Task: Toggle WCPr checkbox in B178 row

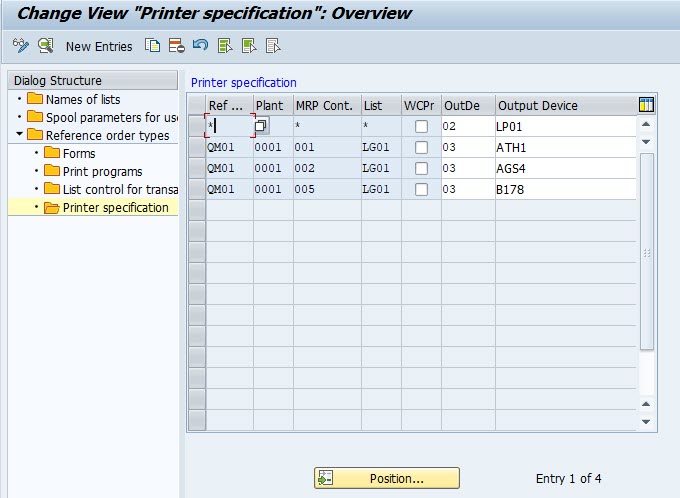Action: coord(421,189)
